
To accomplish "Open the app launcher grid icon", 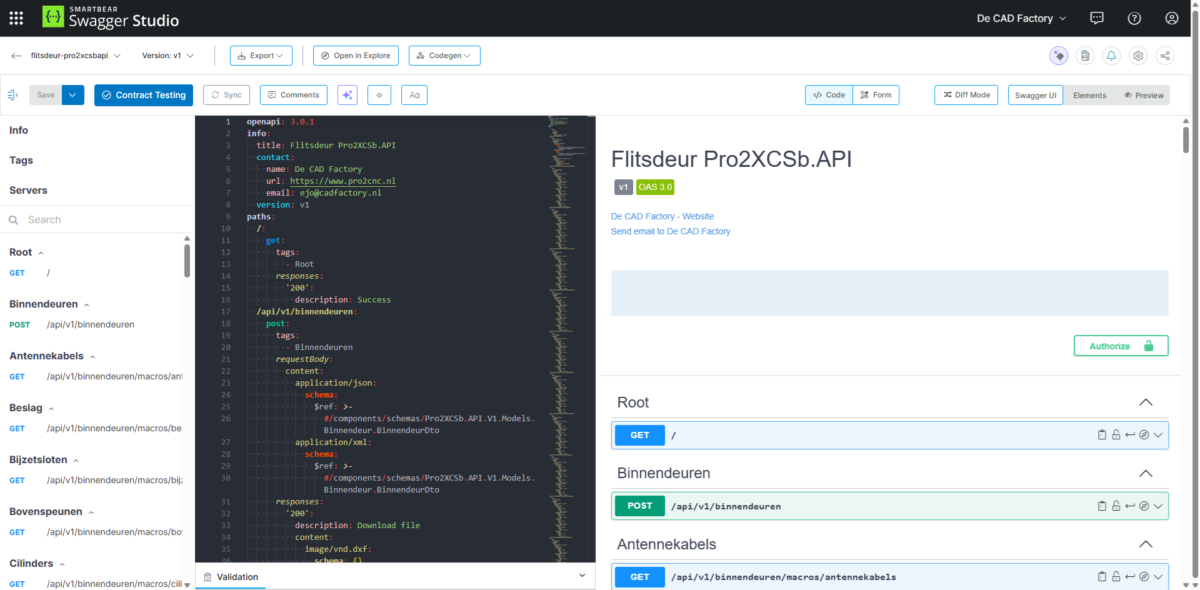I will (16, 18).
